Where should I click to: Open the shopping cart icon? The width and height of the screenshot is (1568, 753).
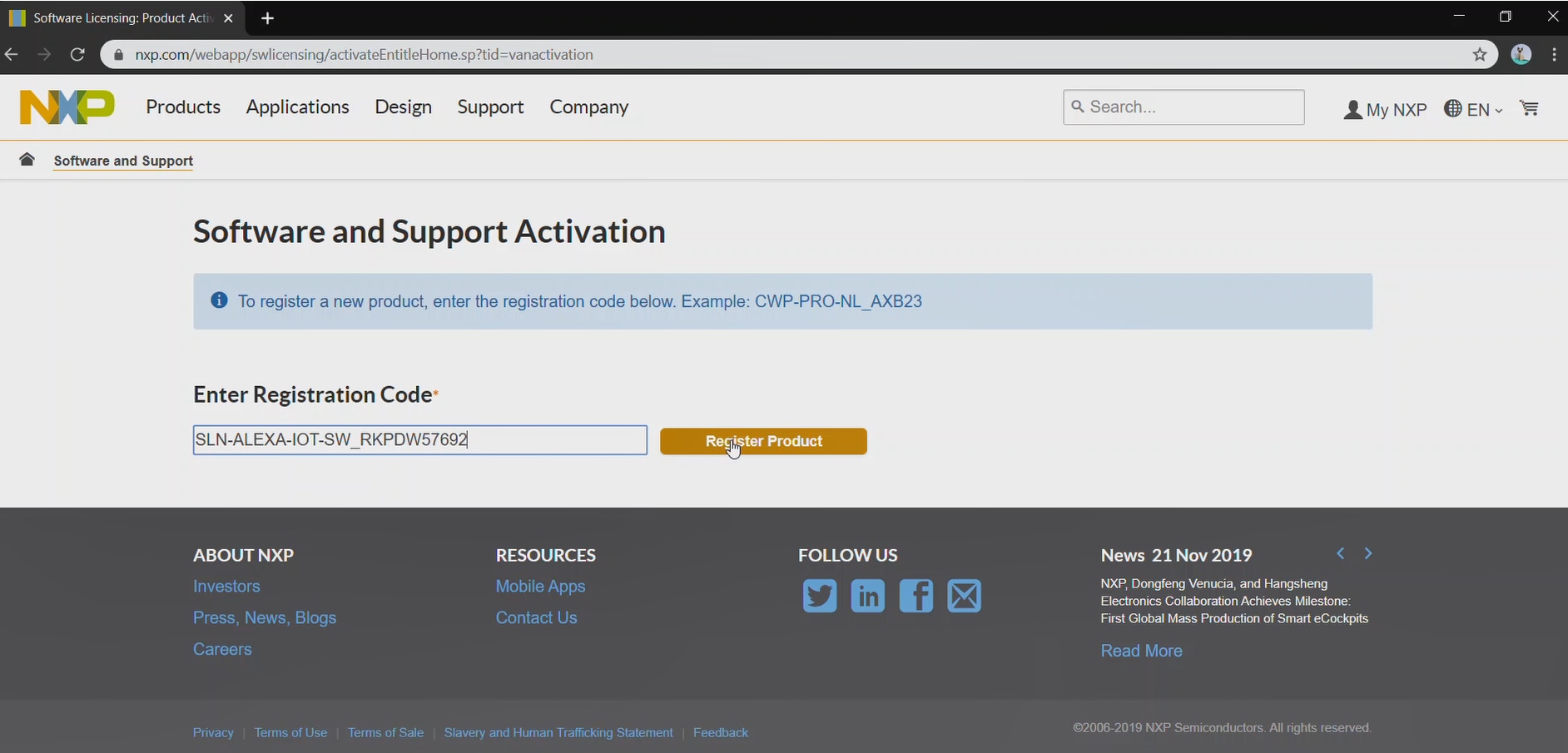pos(1529,108)
